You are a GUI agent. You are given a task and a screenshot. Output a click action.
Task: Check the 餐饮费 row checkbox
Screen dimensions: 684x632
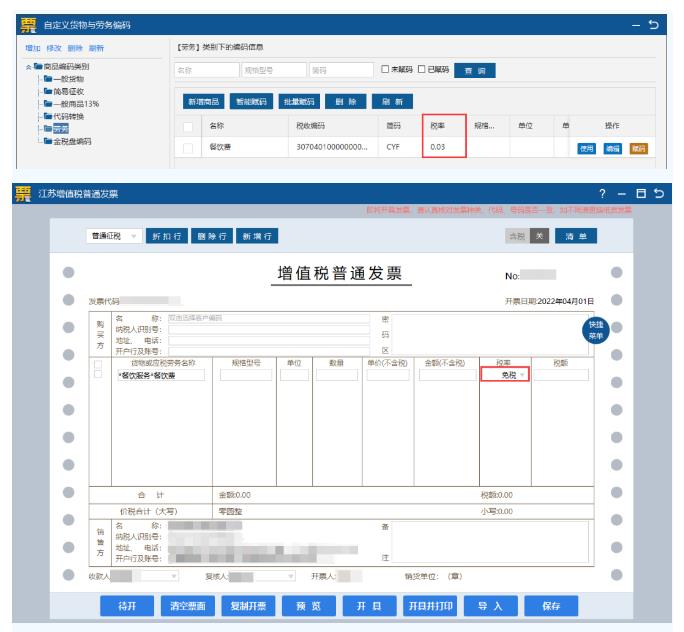click(187, 148)
